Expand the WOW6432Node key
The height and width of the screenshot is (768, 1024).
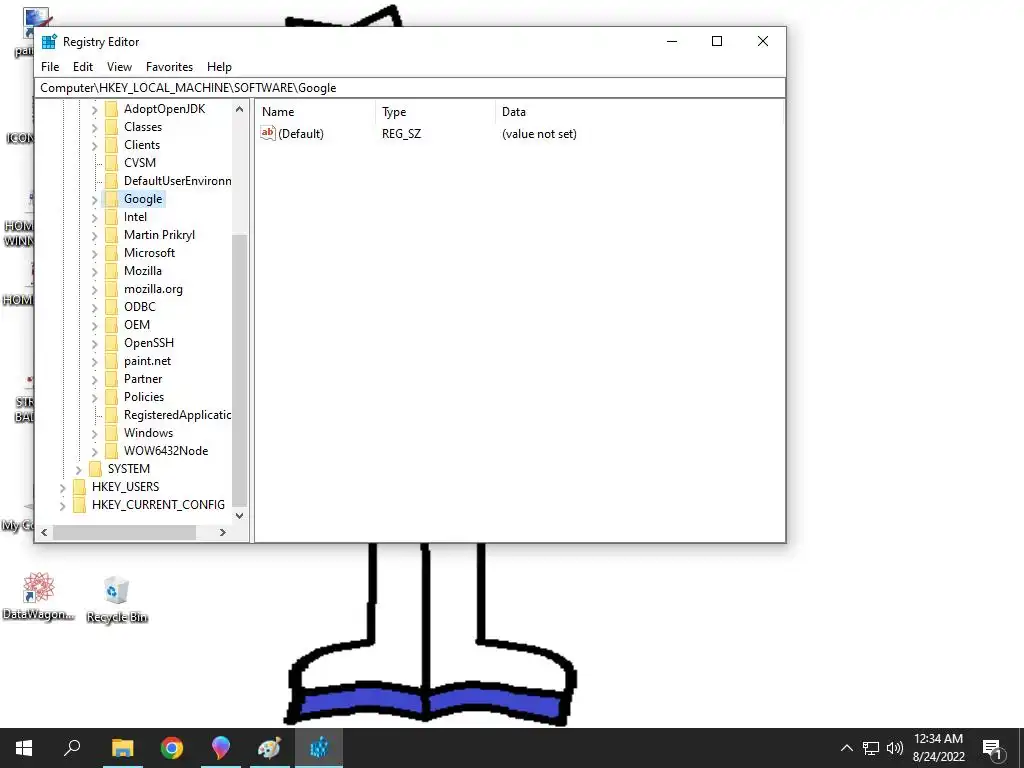[x=95, y=451]
